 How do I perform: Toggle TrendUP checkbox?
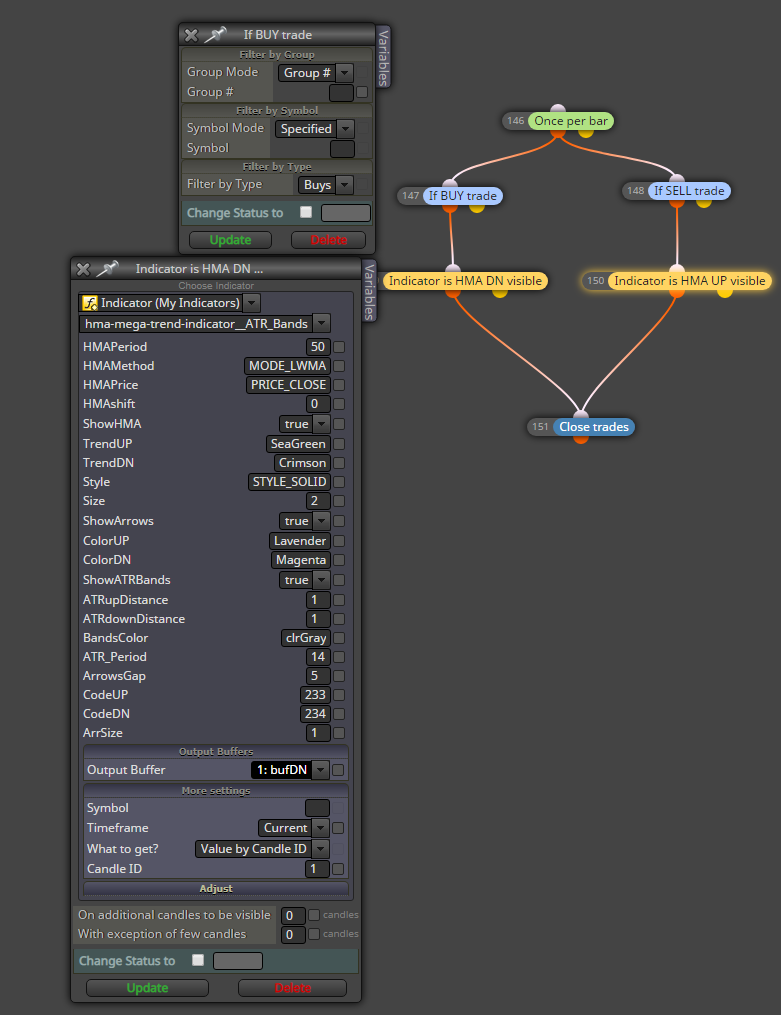click(x=339, y=444)
